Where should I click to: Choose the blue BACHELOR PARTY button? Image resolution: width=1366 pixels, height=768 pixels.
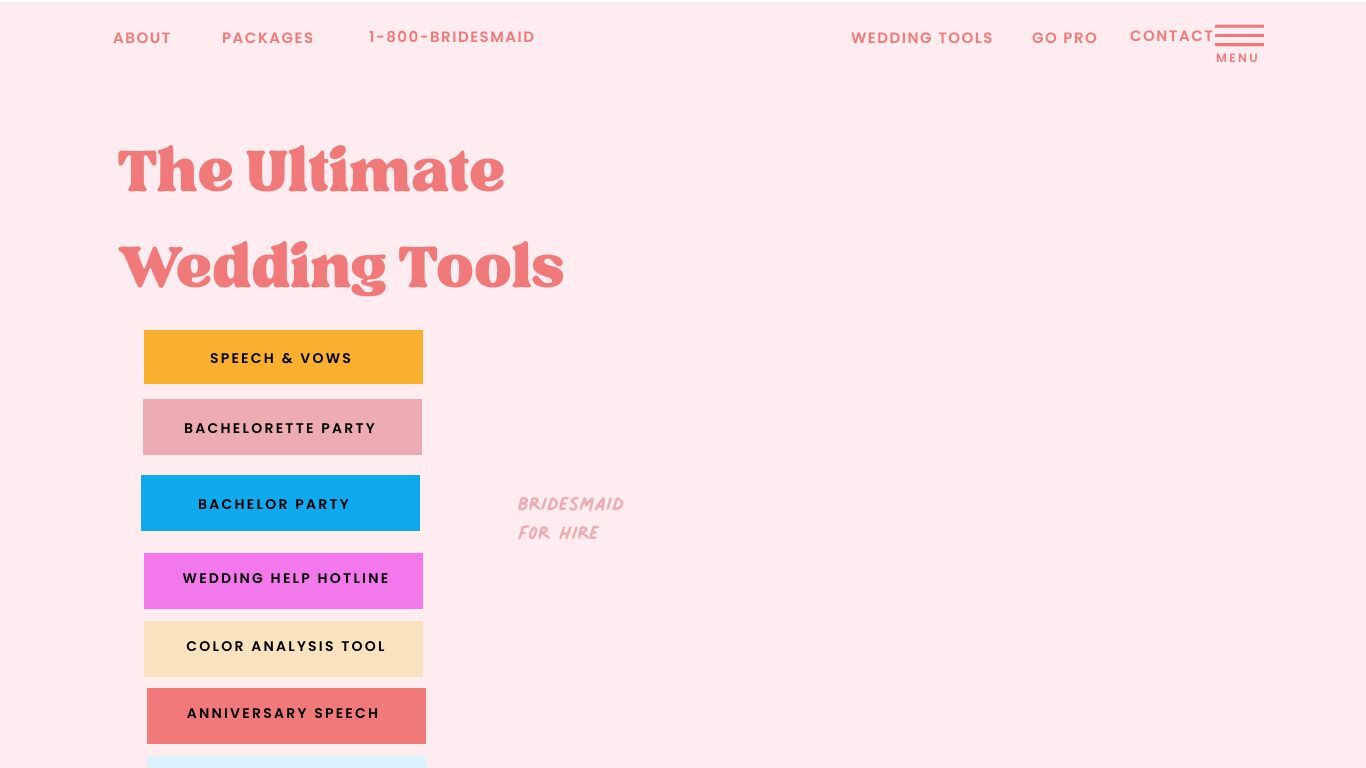click(280, 503)
